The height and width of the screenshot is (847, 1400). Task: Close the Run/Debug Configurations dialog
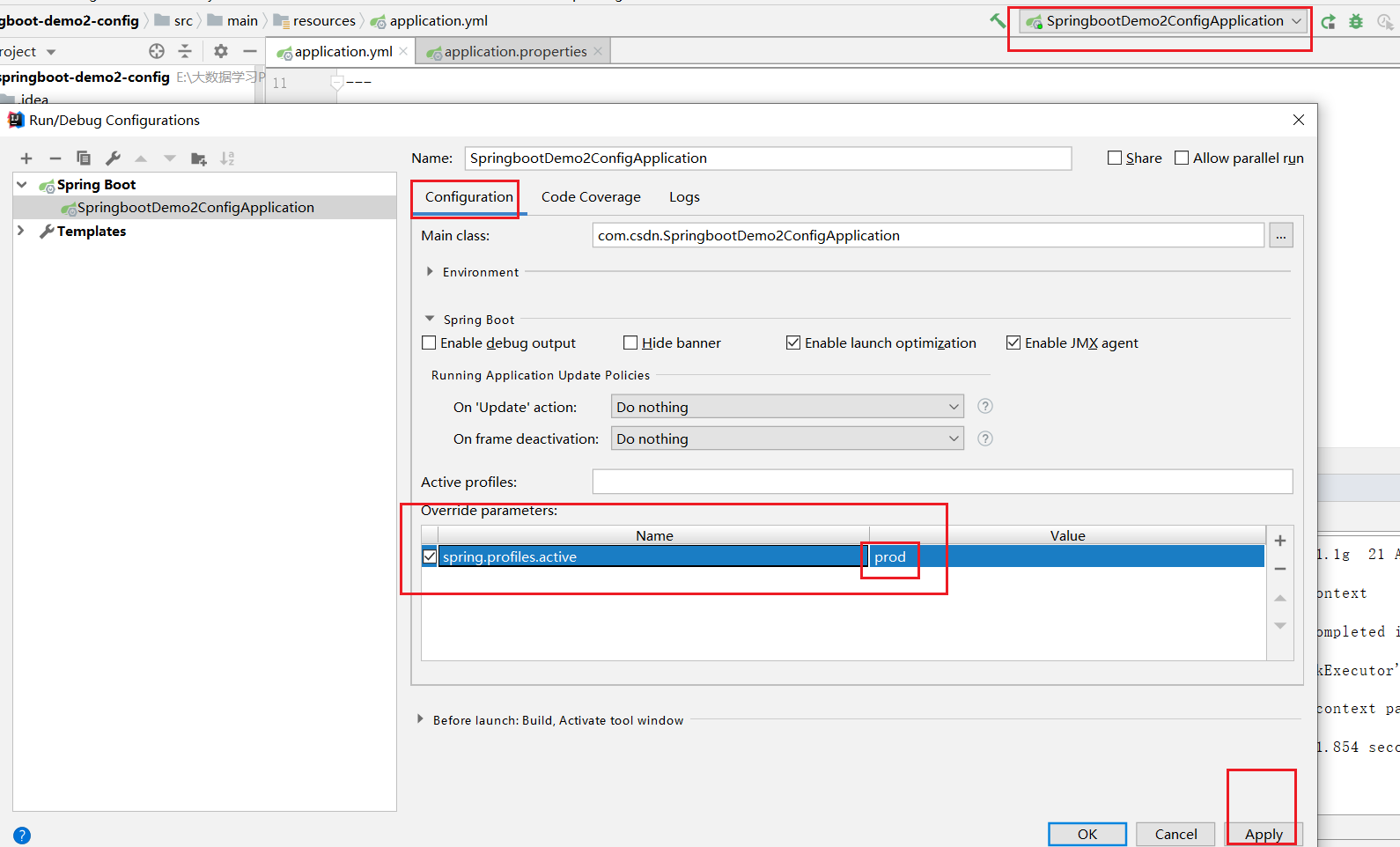[x=1299, y=120]
